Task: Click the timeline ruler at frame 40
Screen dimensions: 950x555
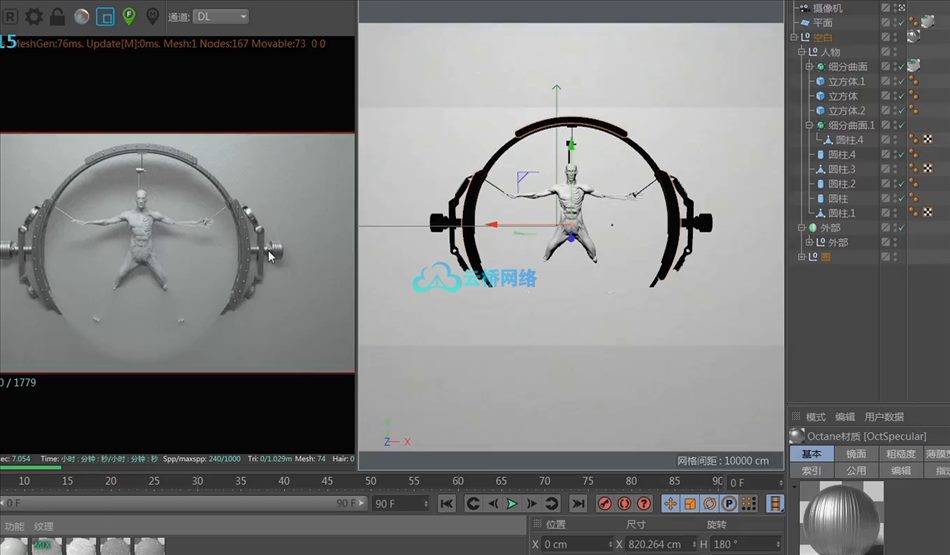Action: [284, 481]
